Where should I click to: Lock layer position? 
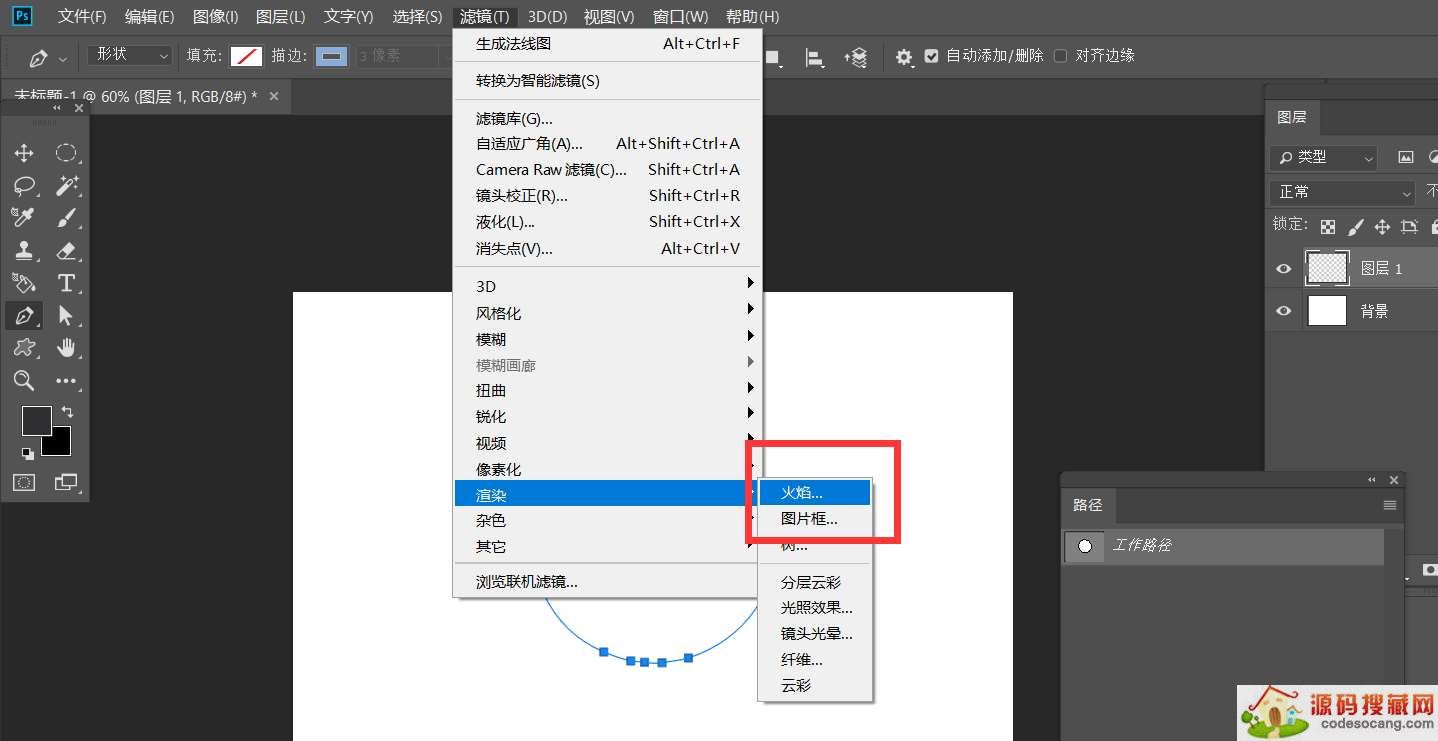pos(1382,227)
